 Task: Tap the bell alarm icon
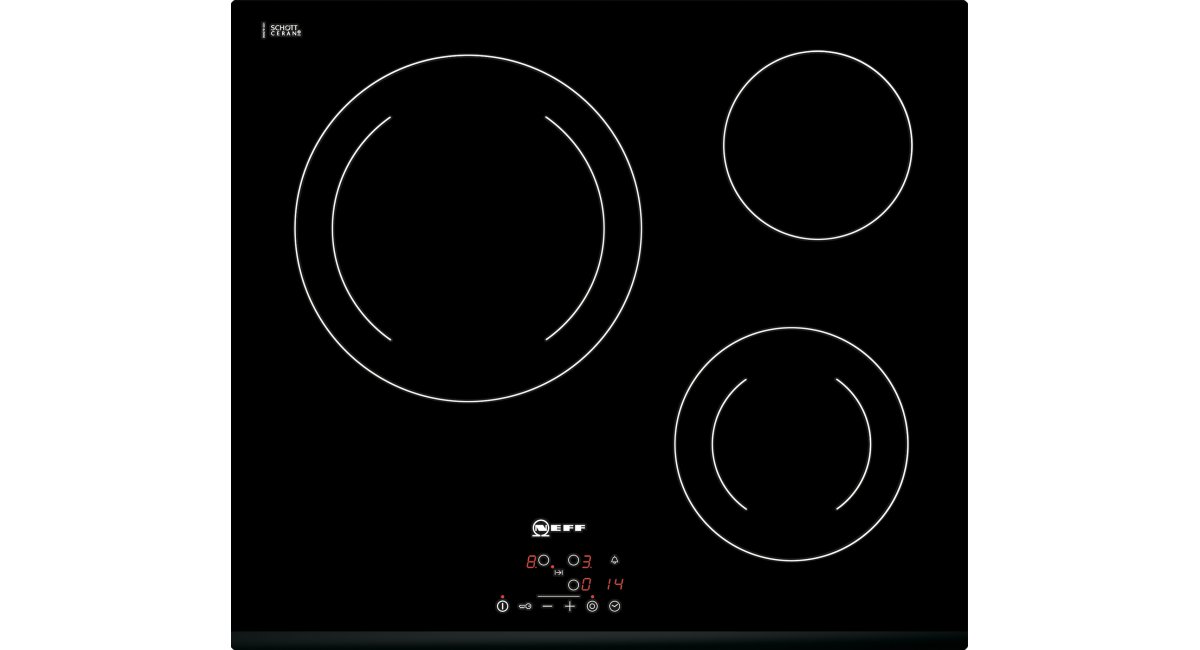[x=614, y=561]
